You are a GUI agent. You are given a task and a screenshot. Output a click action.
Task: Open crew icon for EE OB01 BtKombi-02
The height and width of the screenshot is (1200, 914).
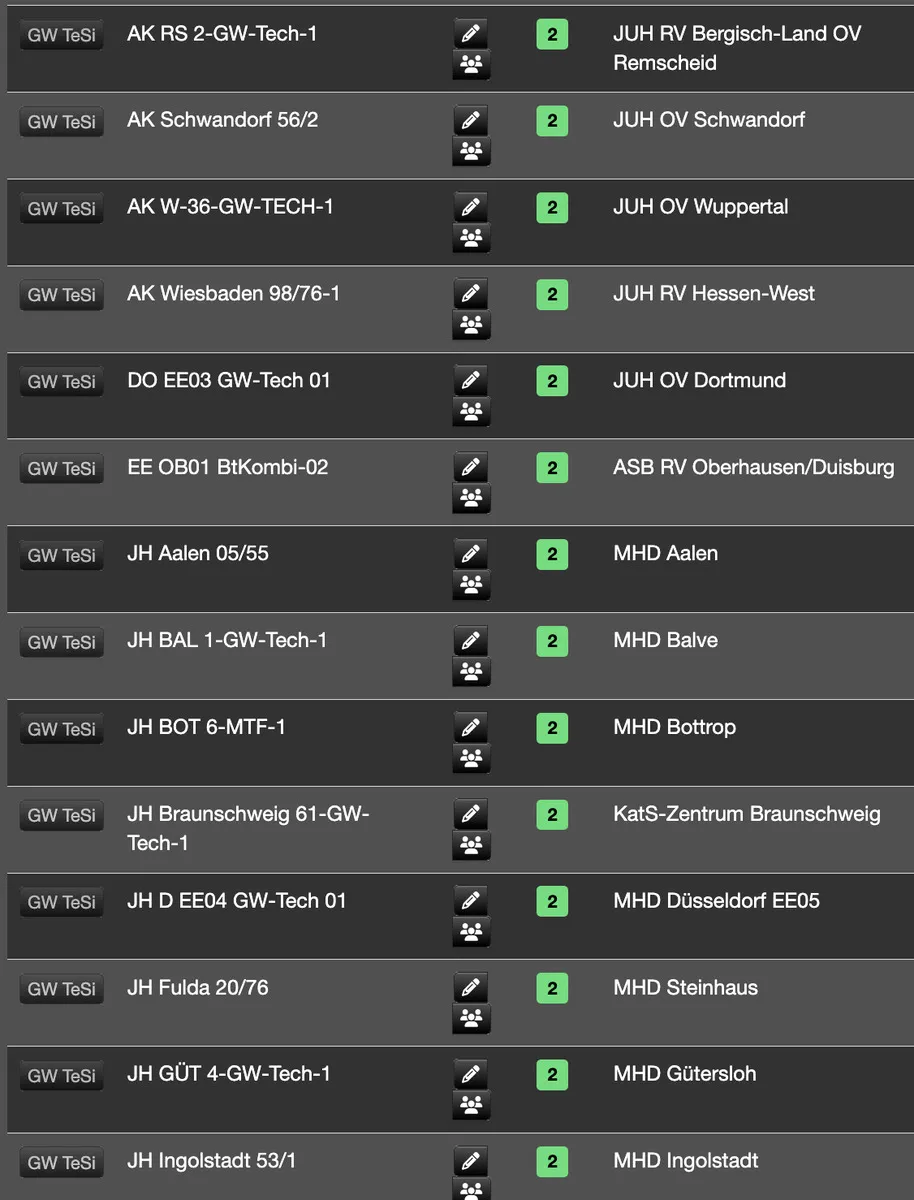click(471, 499)
